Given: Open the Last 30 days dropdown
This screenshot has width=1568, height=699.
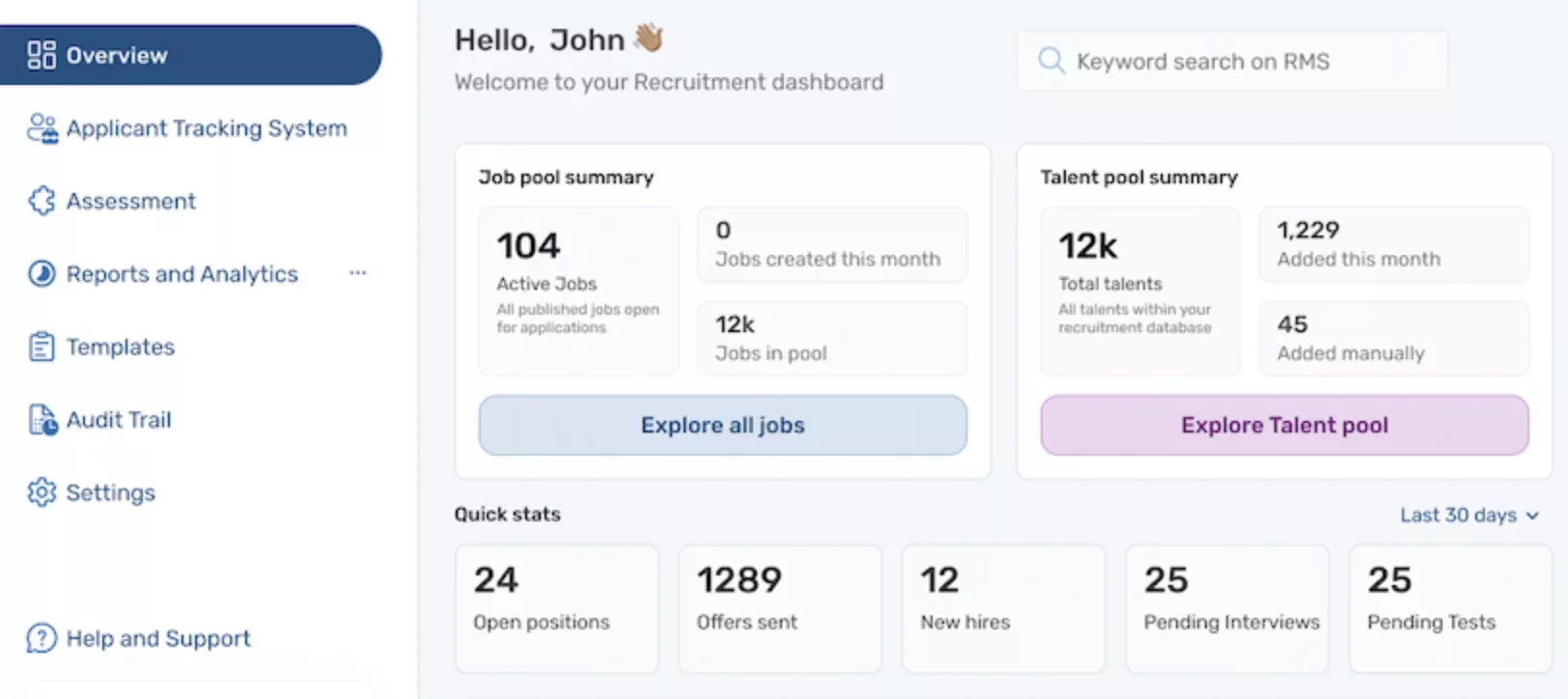Looking at the screenshot, I should [1468, 516].
